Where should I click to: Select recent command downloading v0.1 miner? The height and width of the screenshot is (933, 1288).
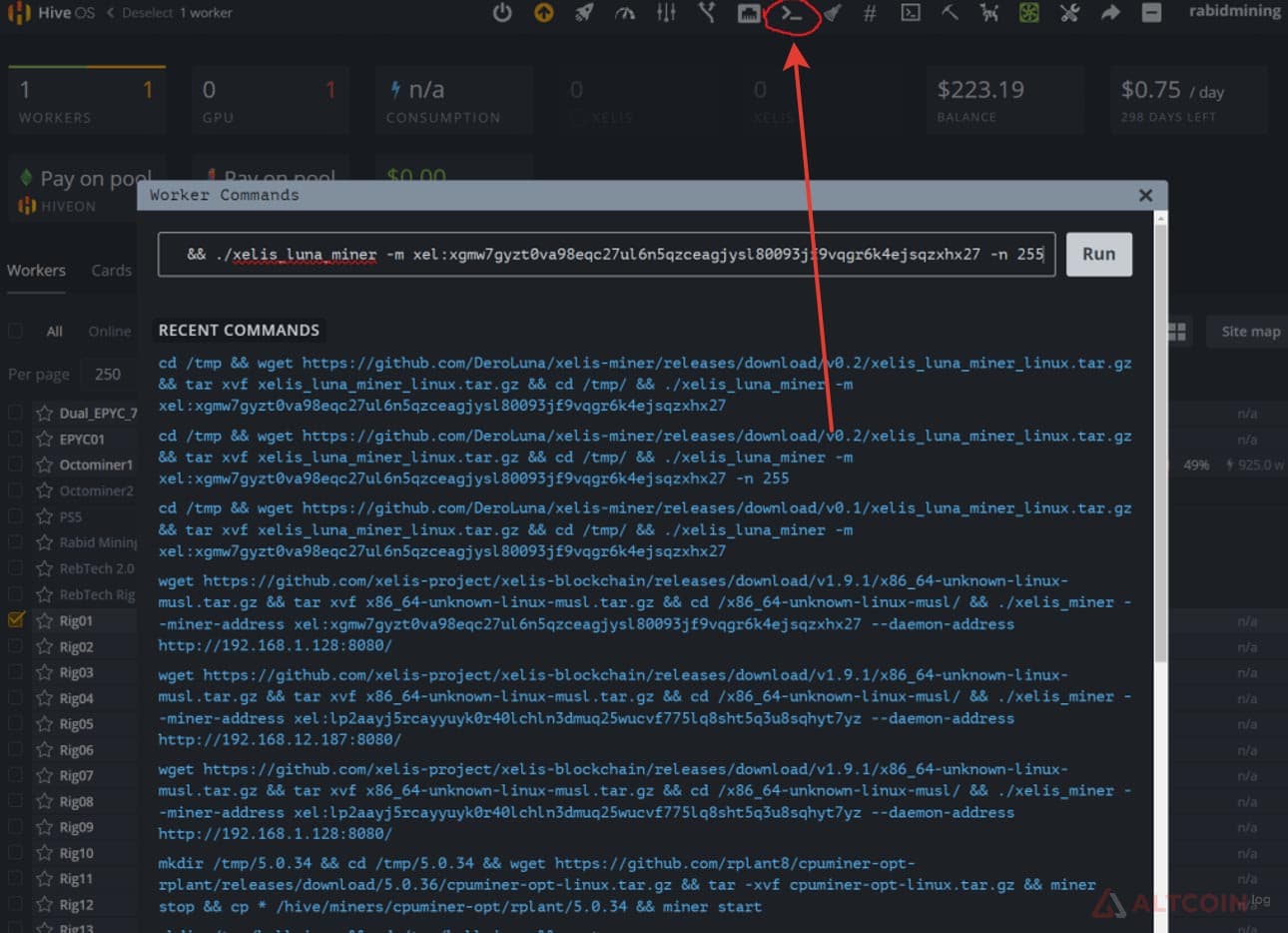[x=645, y=529]
